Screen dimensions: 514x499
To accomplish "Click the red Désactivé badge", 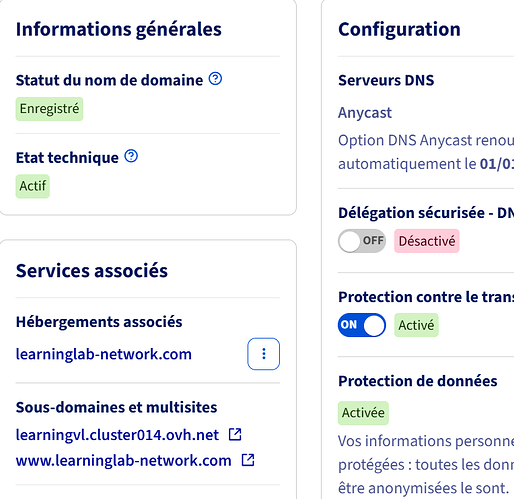I will click(x=427, y=241).
